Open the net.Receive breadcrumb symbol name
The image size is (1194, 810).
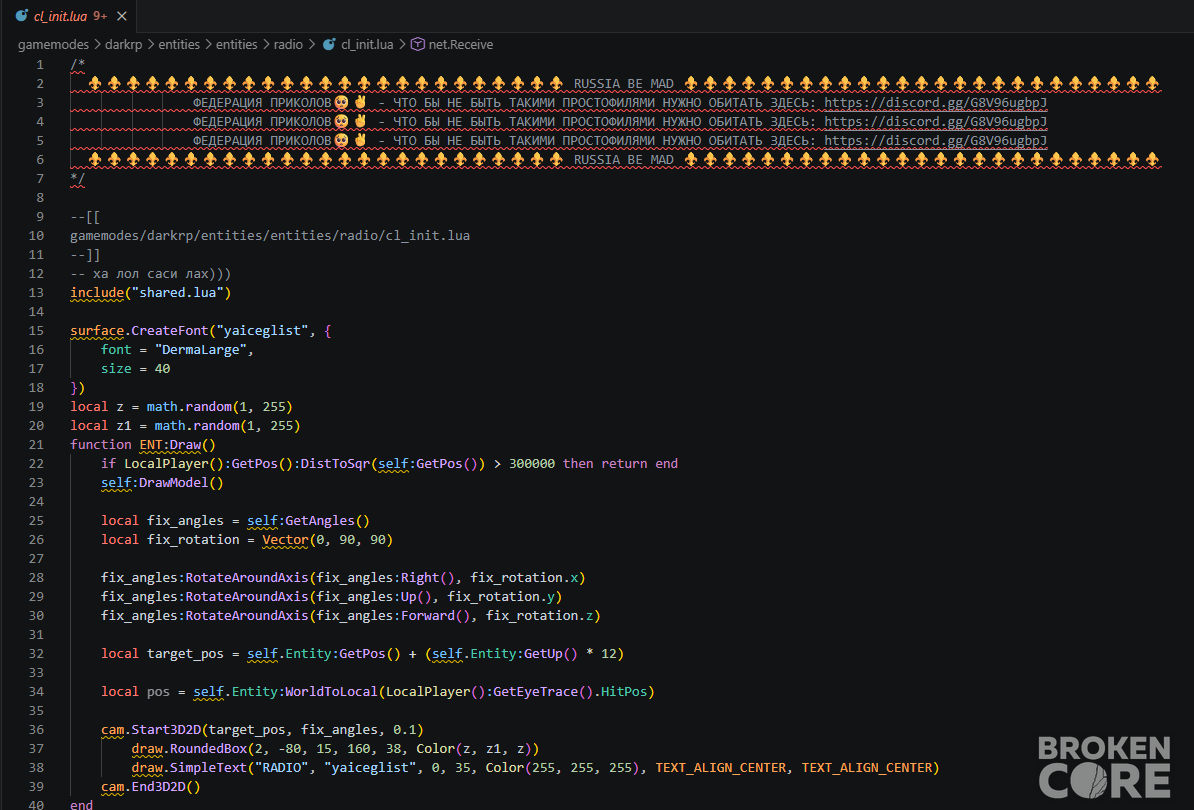pyautogui.click(x=461, y=44)
